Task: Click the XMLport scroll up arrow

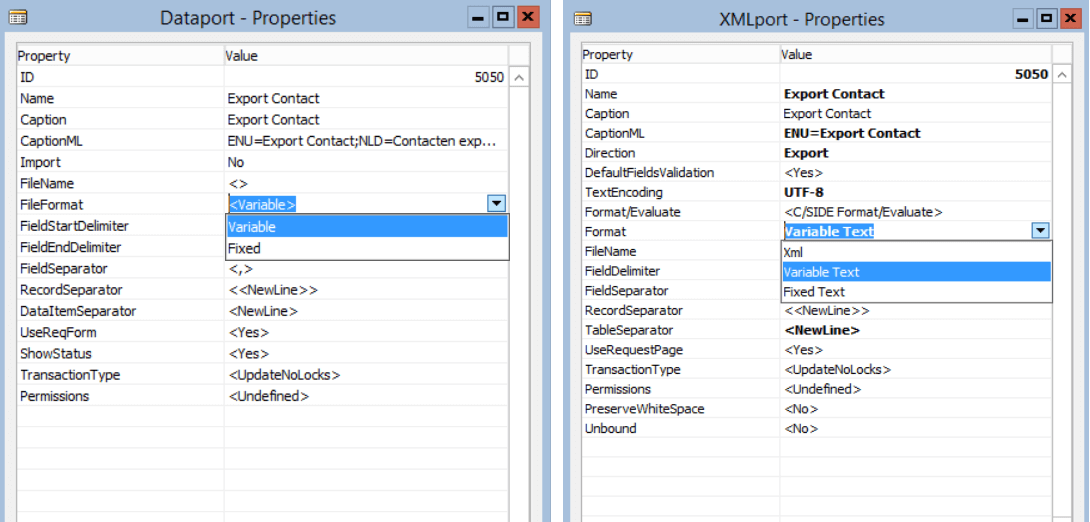Action: tap(1062, 75)
